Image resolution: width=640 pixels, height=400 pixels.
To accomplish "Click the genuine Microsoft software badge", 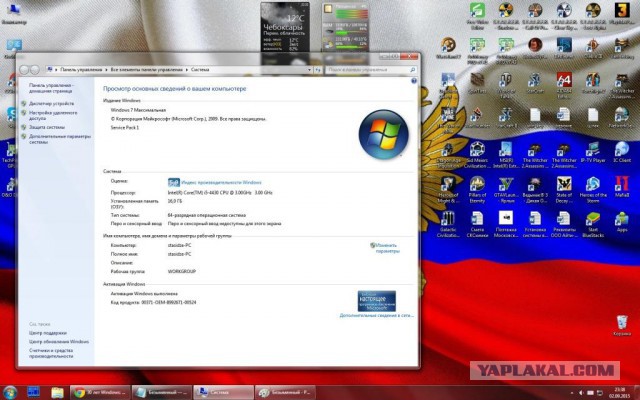I will (376, 301).
